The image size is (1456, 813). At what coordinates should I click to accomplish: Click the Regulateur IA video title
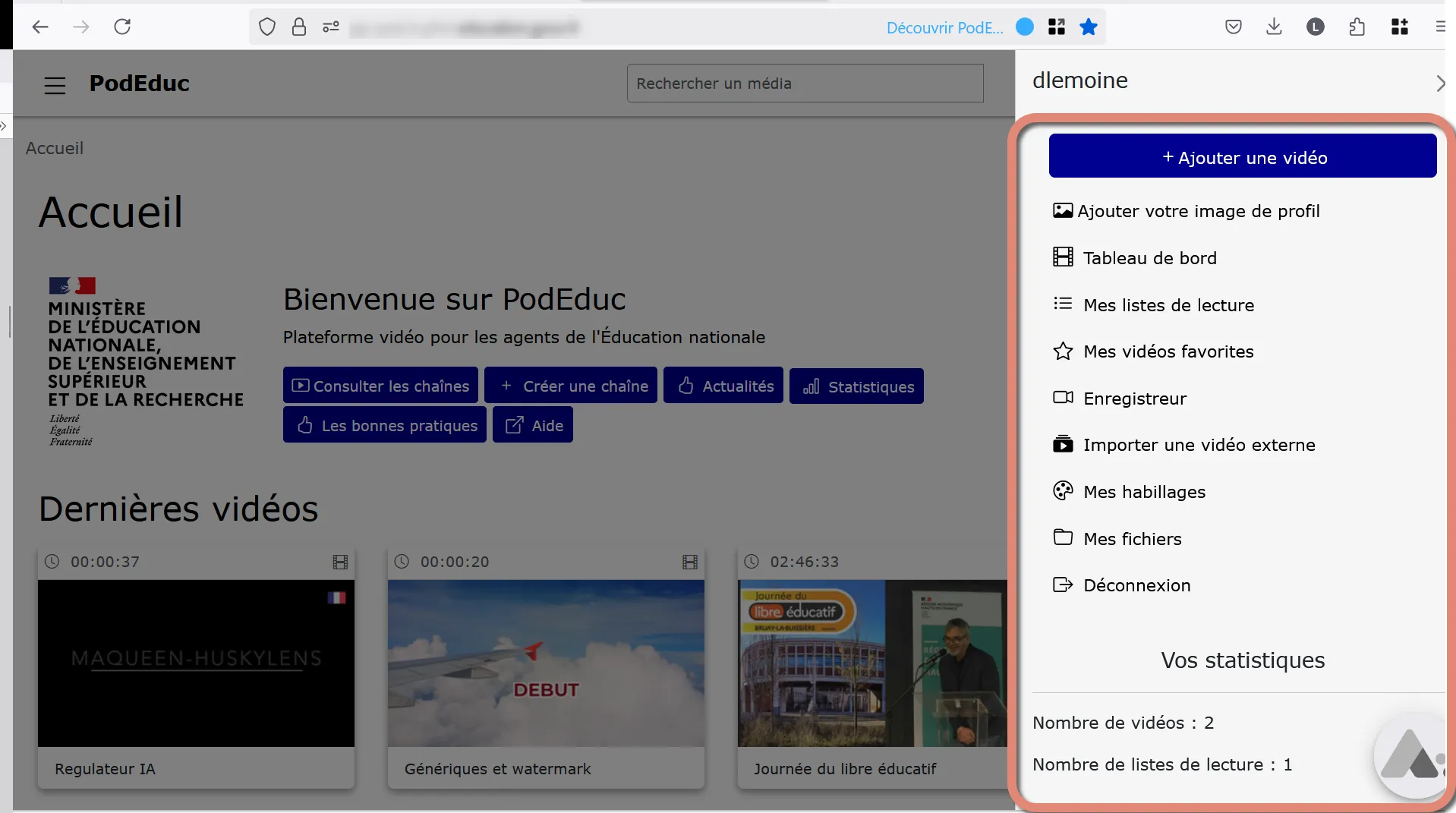click(105, 769)
